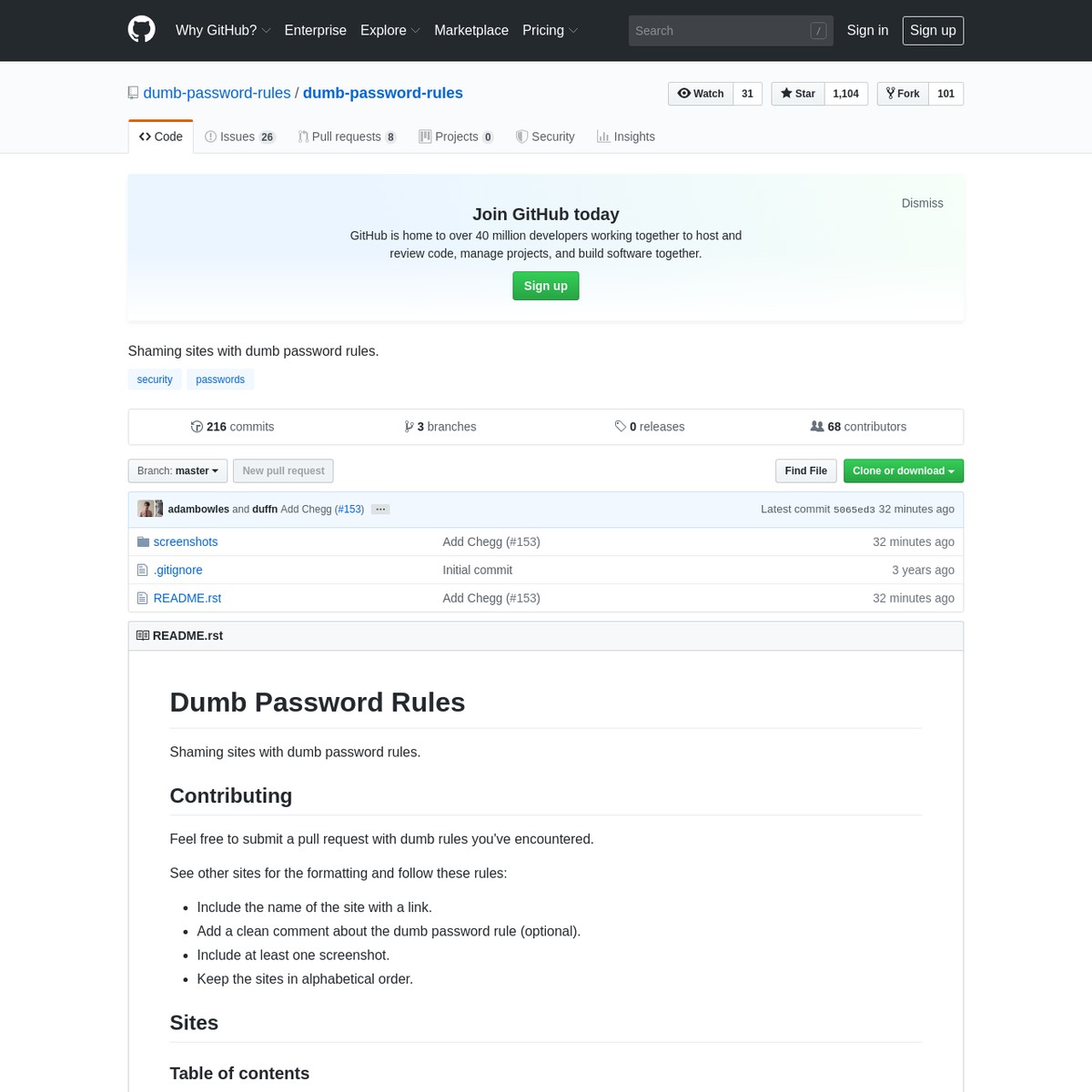Click the contributors people icon
The image size is (1092, 1092).
tap(817, 427)
